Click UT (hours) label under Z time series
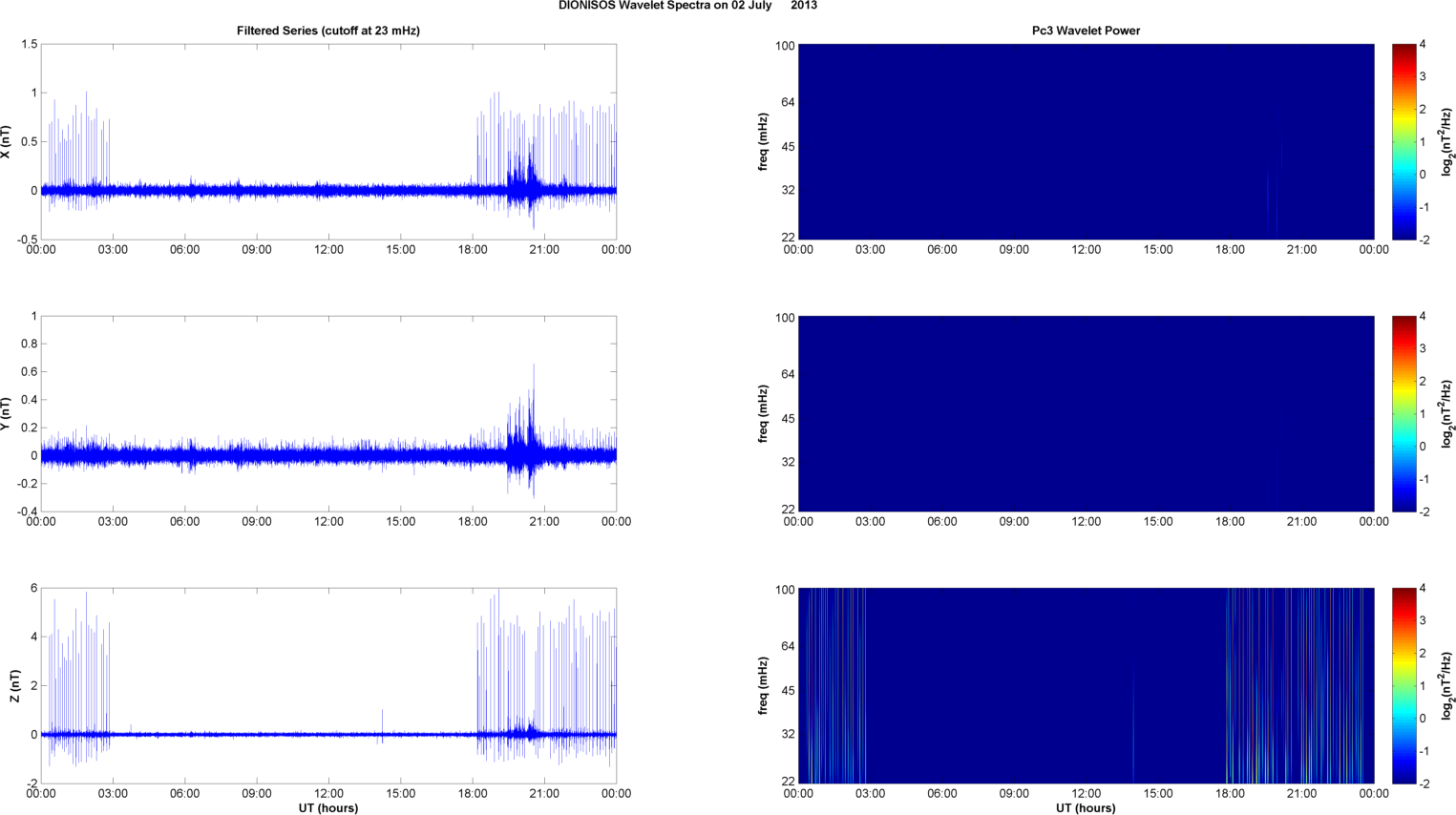The image size is (1456, 815). [x=328, y=808]
